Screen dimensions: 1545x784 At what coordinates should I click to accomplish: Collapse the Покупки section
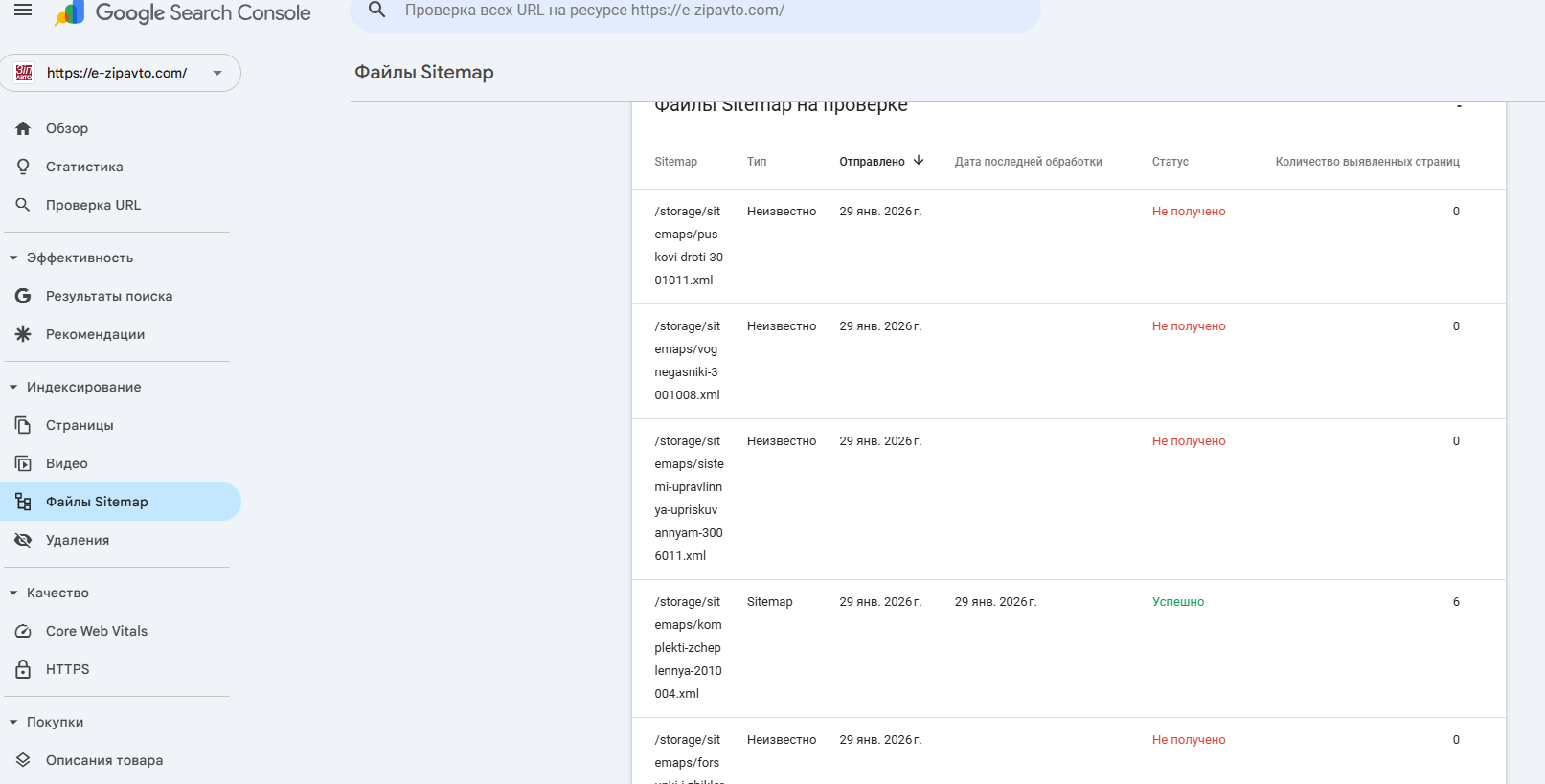pos(13,722)
